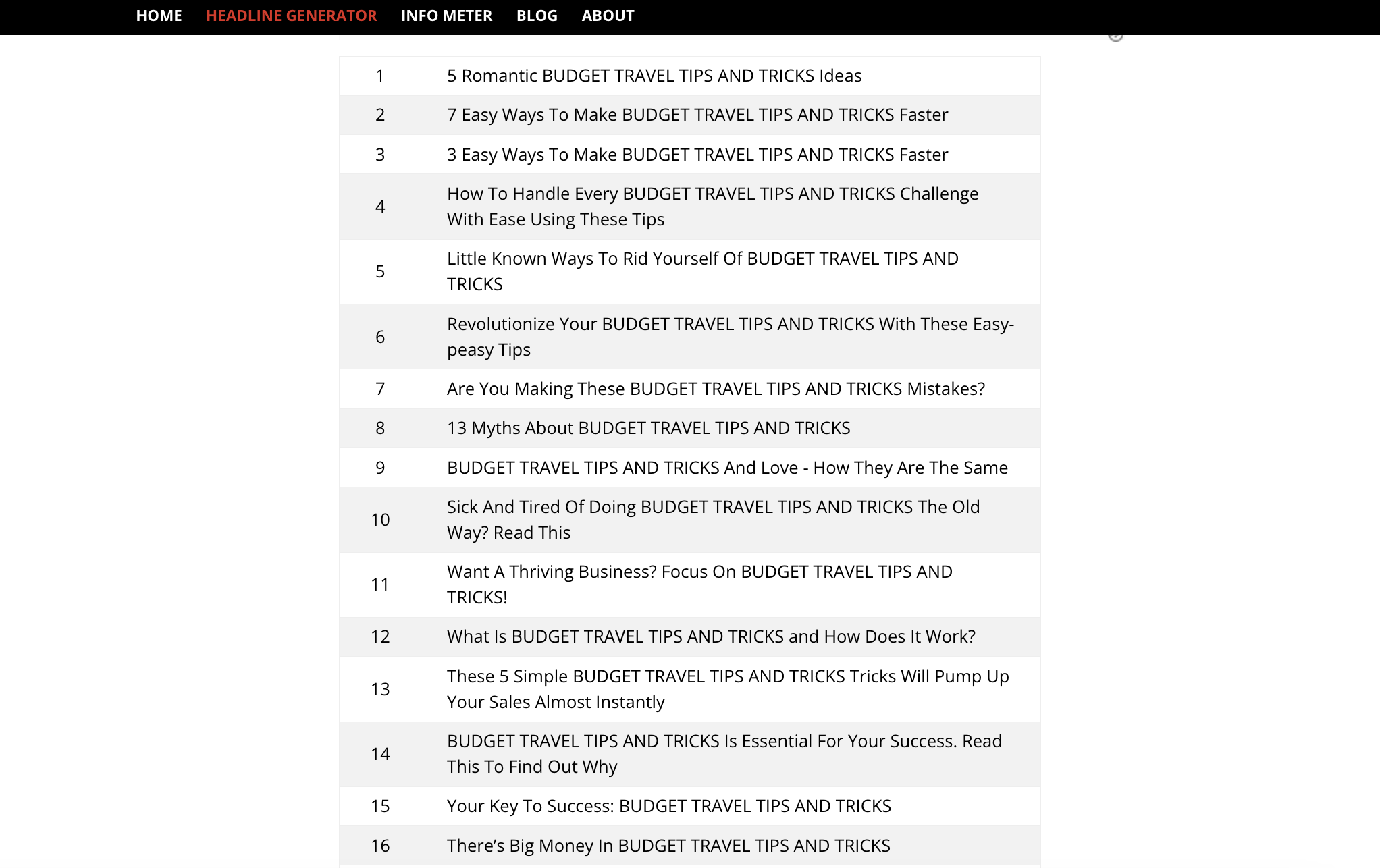The image size is (1380, 868).
Task: Select headline 7 about BUDGET TRAVEL Mistakes
Action: click(716, 387)
